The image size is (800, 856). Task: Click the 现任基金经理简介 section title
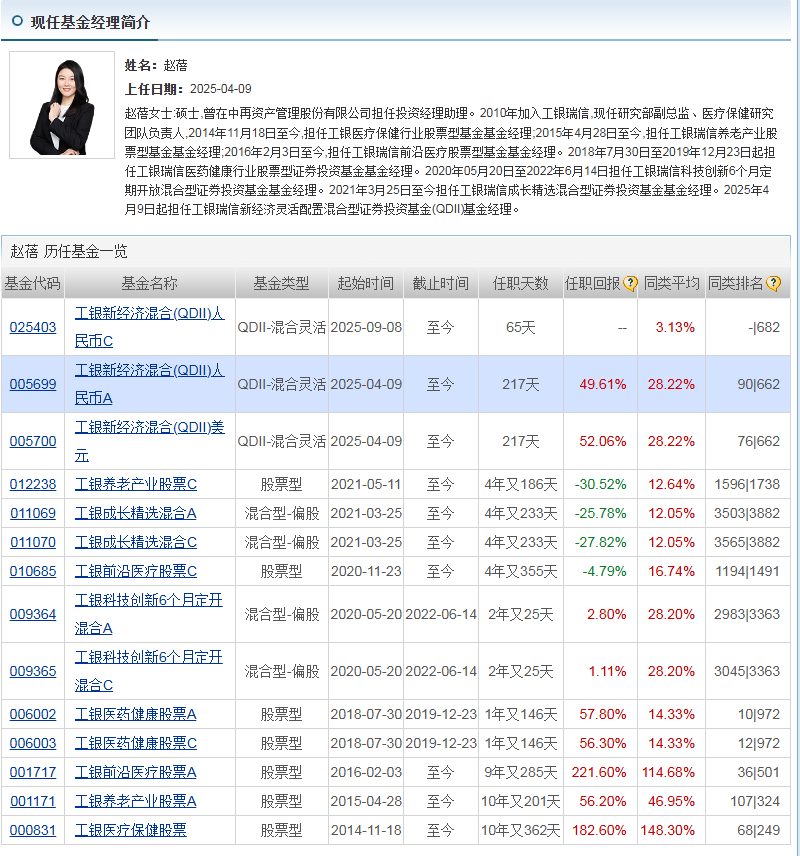pyautogui.click(x=90, y=22)
